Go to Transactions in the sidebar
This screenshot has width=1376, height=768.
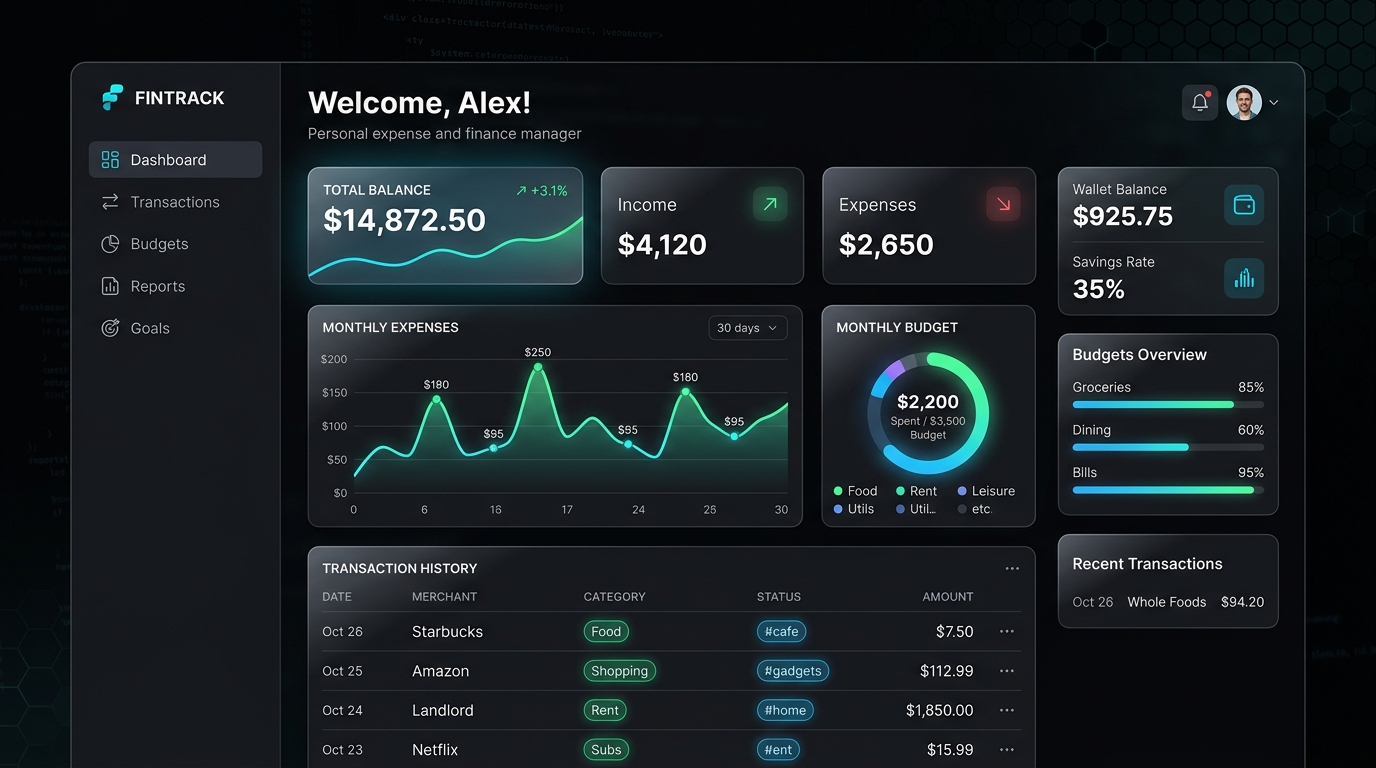point(175,202)
